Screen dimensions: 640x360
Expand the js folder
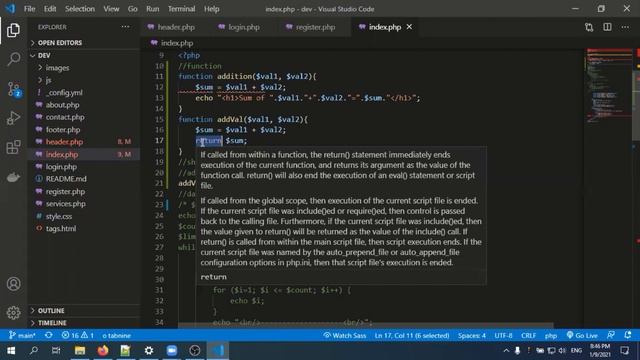(x=84, y=80)
